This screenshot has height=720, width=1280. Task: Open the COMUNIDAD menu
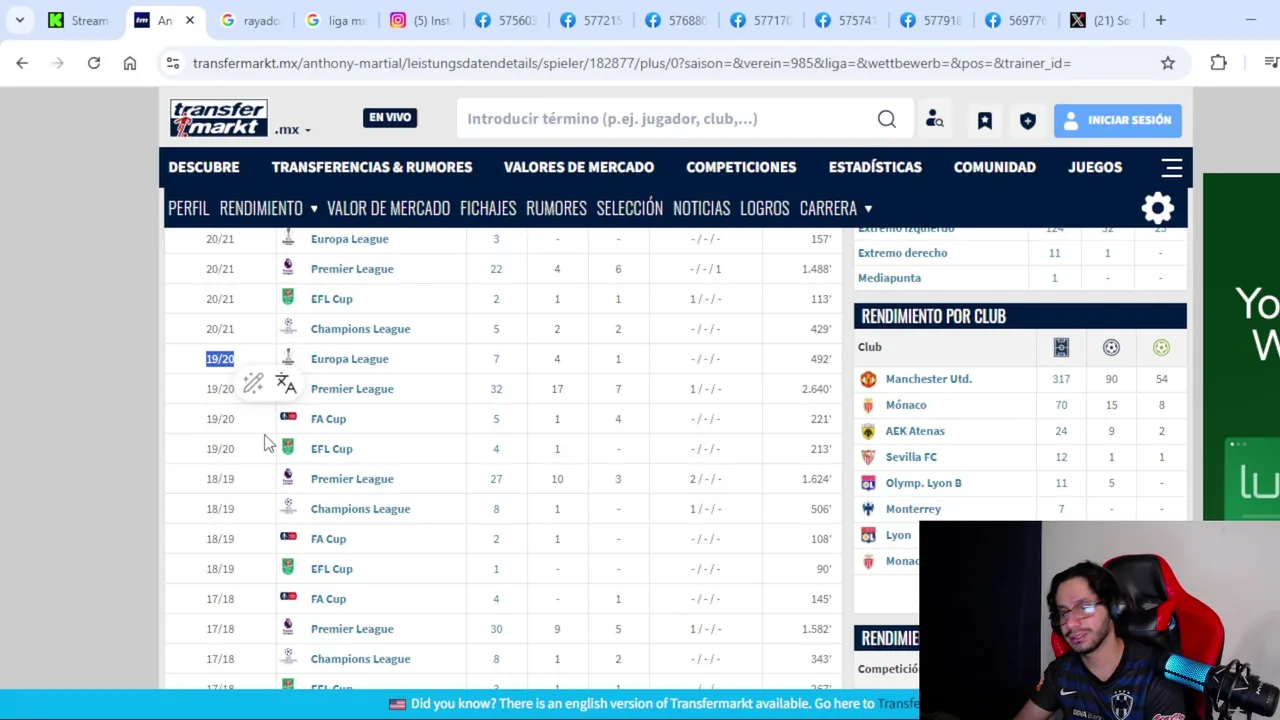click(x=995, y=167)
